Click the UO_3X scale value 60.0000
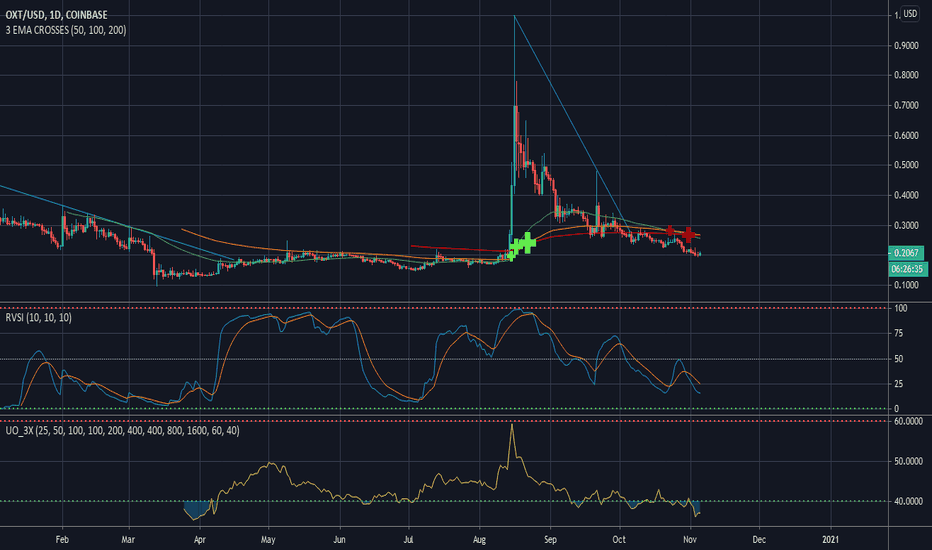This screenshot has width=932, height=550. click(x=908, y=421)
